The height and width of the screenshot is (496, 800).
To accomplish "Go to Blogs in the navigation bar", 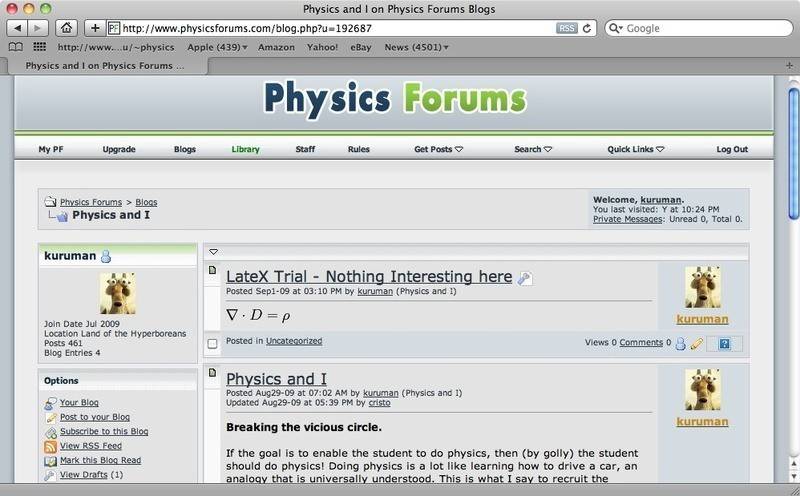I will tap(185, 149).
